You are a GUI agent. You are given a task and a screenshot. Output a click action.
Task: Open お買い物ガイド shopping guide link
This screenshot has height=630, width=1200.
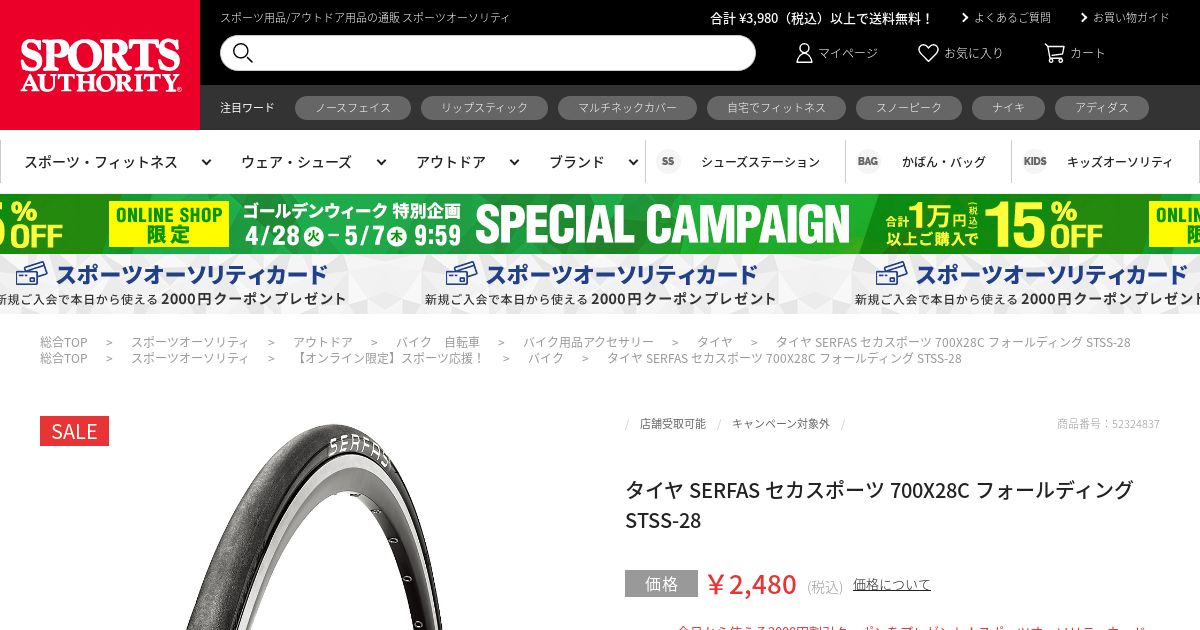1125,18
